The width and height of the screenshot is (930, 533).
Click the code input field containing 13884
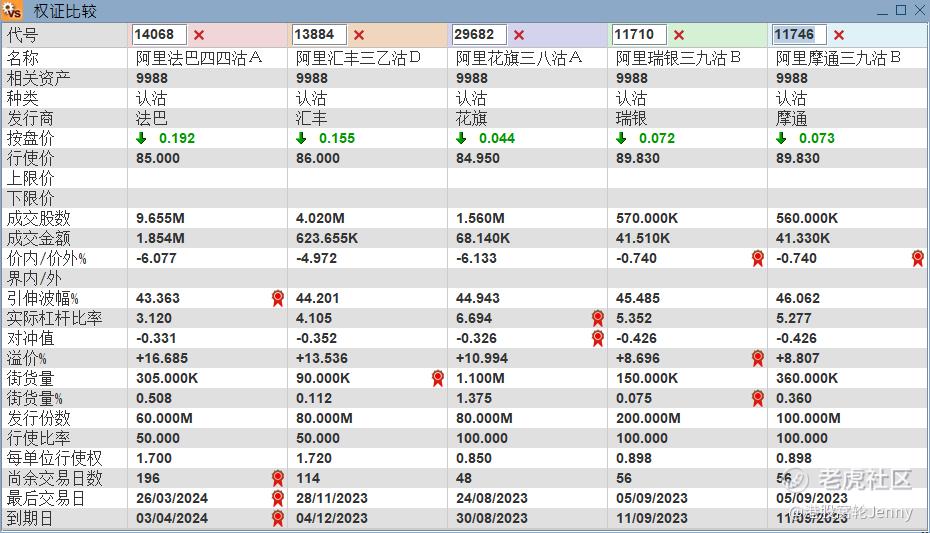click(319, 34)
